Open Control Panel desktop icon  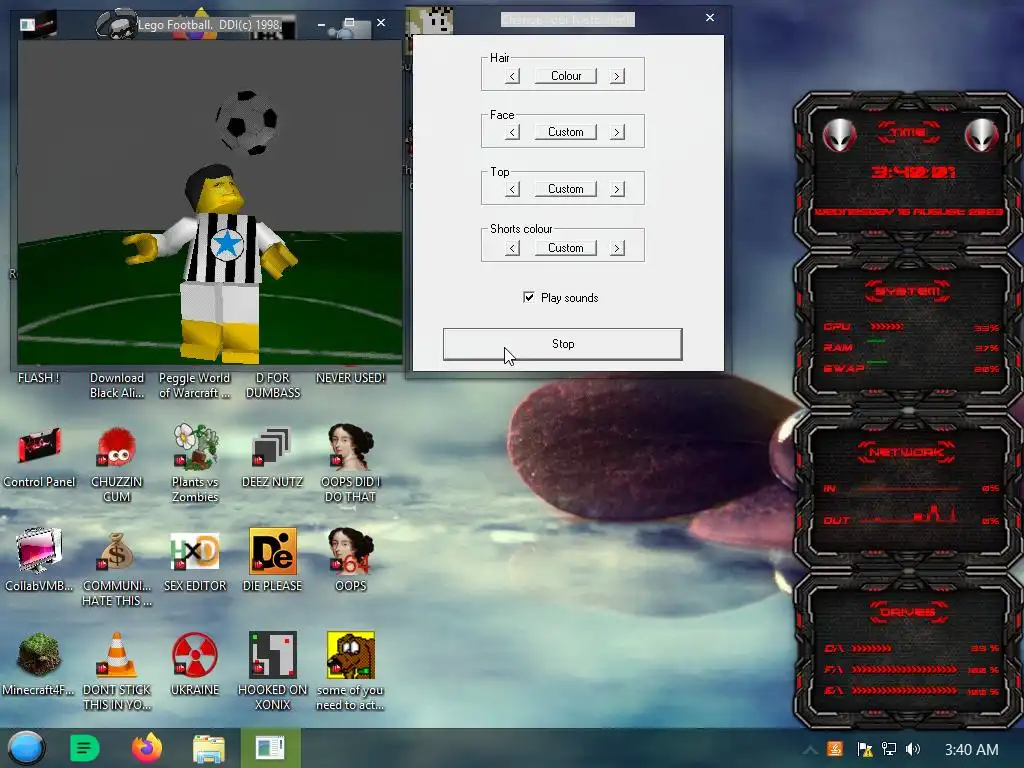39,457
